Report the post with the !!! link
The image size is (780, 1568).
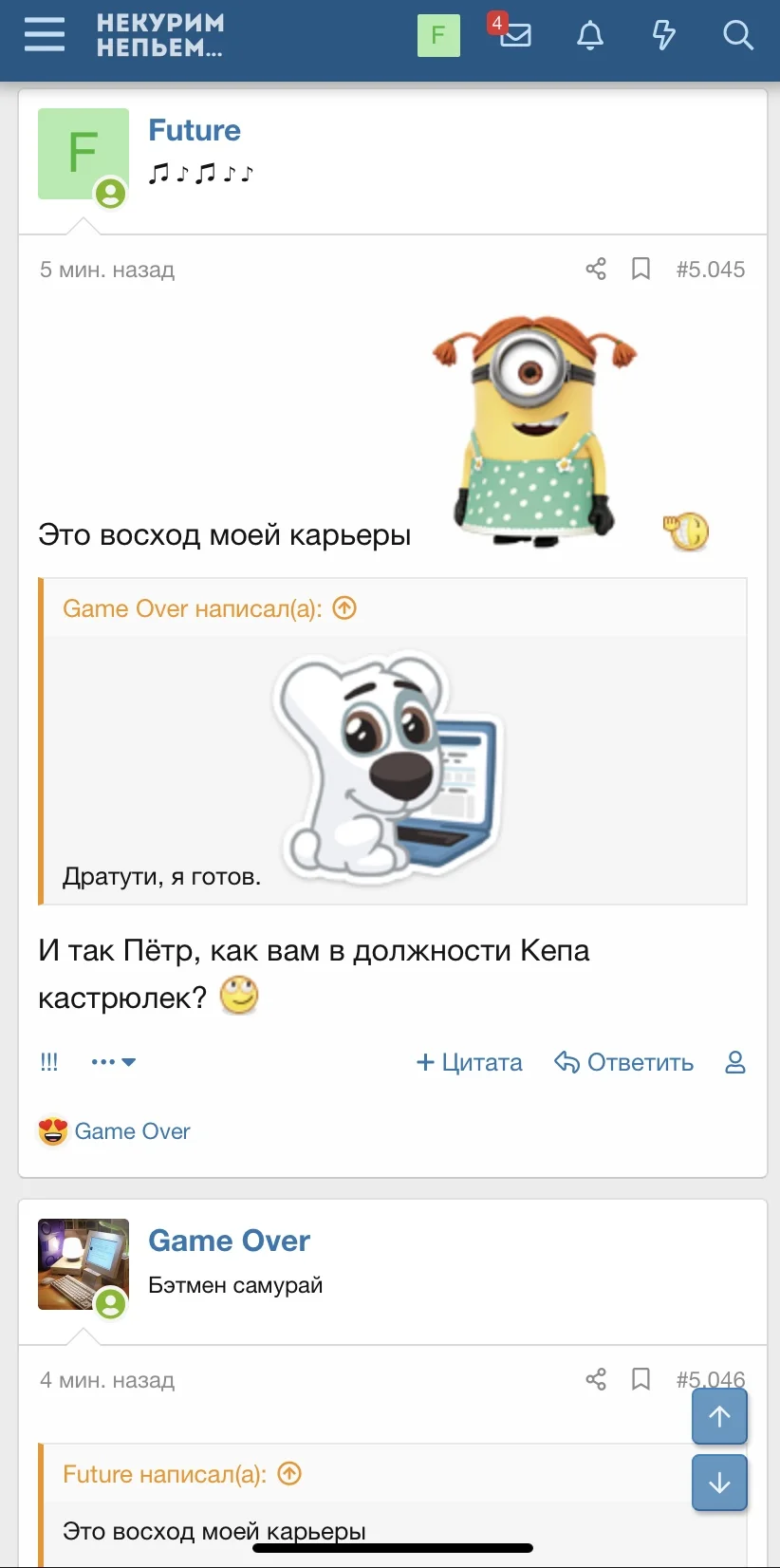click(49, 1062)
